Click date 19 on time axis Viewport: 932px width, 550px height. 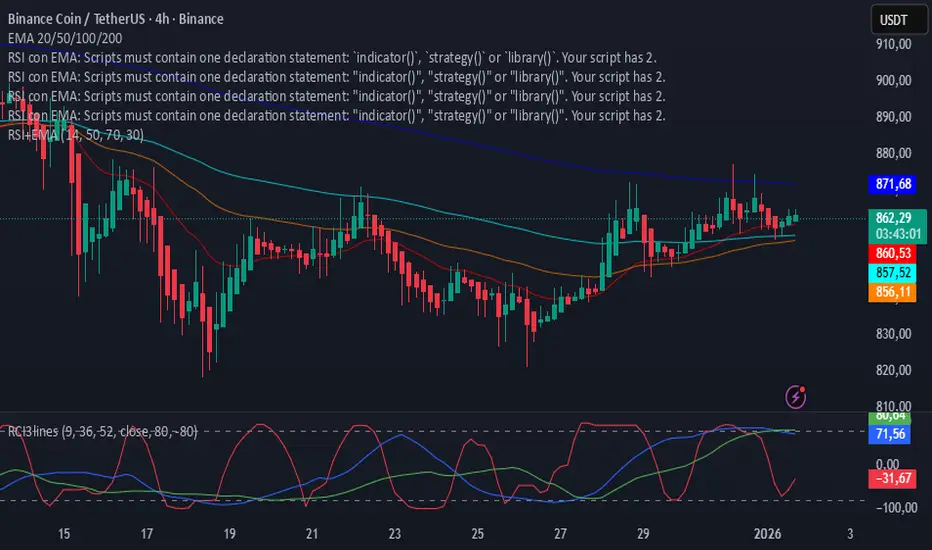pos(229,534)
